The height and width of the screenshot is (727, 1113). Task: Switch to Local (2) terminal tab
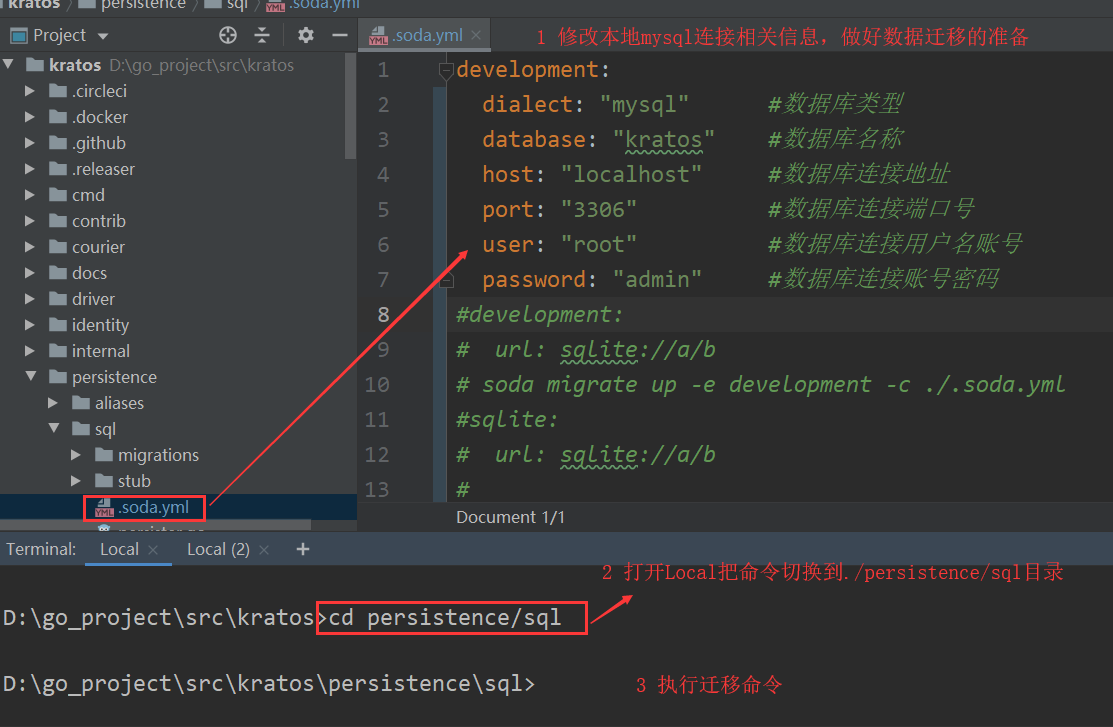coord(218,549)
